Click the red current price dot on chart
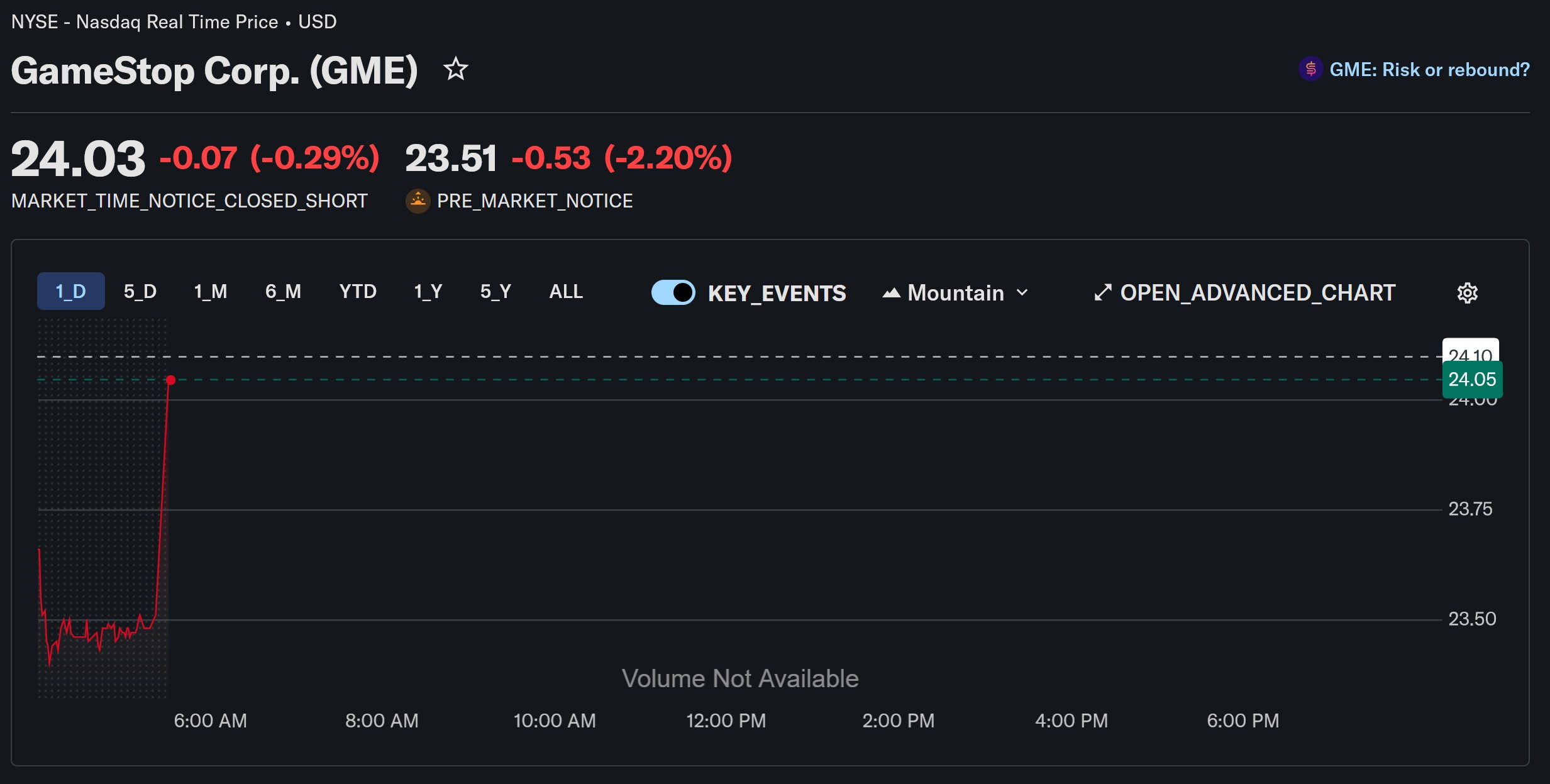1550x784 pixels. click(170, 380)
